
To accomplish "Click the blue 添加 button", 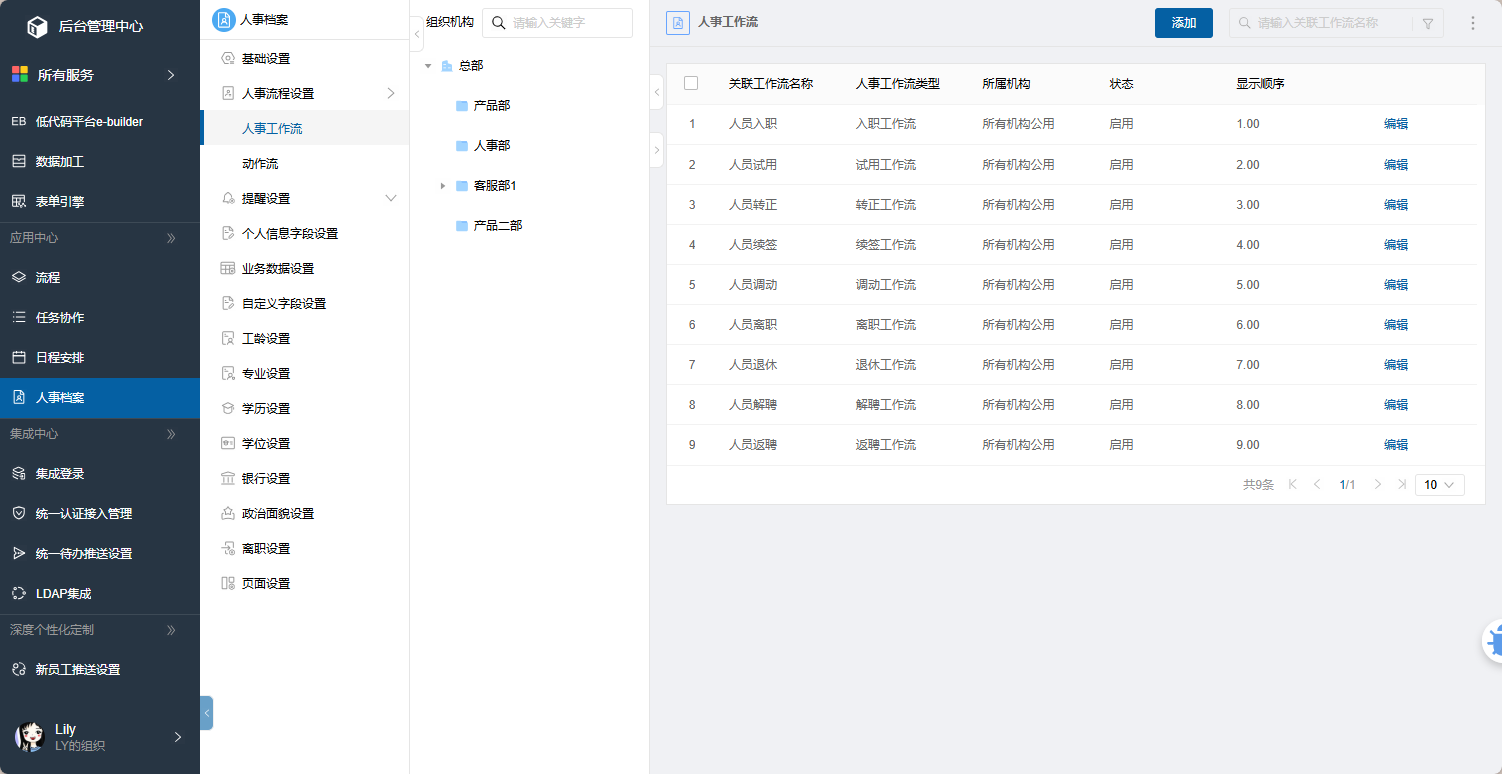I will (x=1183, y=23).
